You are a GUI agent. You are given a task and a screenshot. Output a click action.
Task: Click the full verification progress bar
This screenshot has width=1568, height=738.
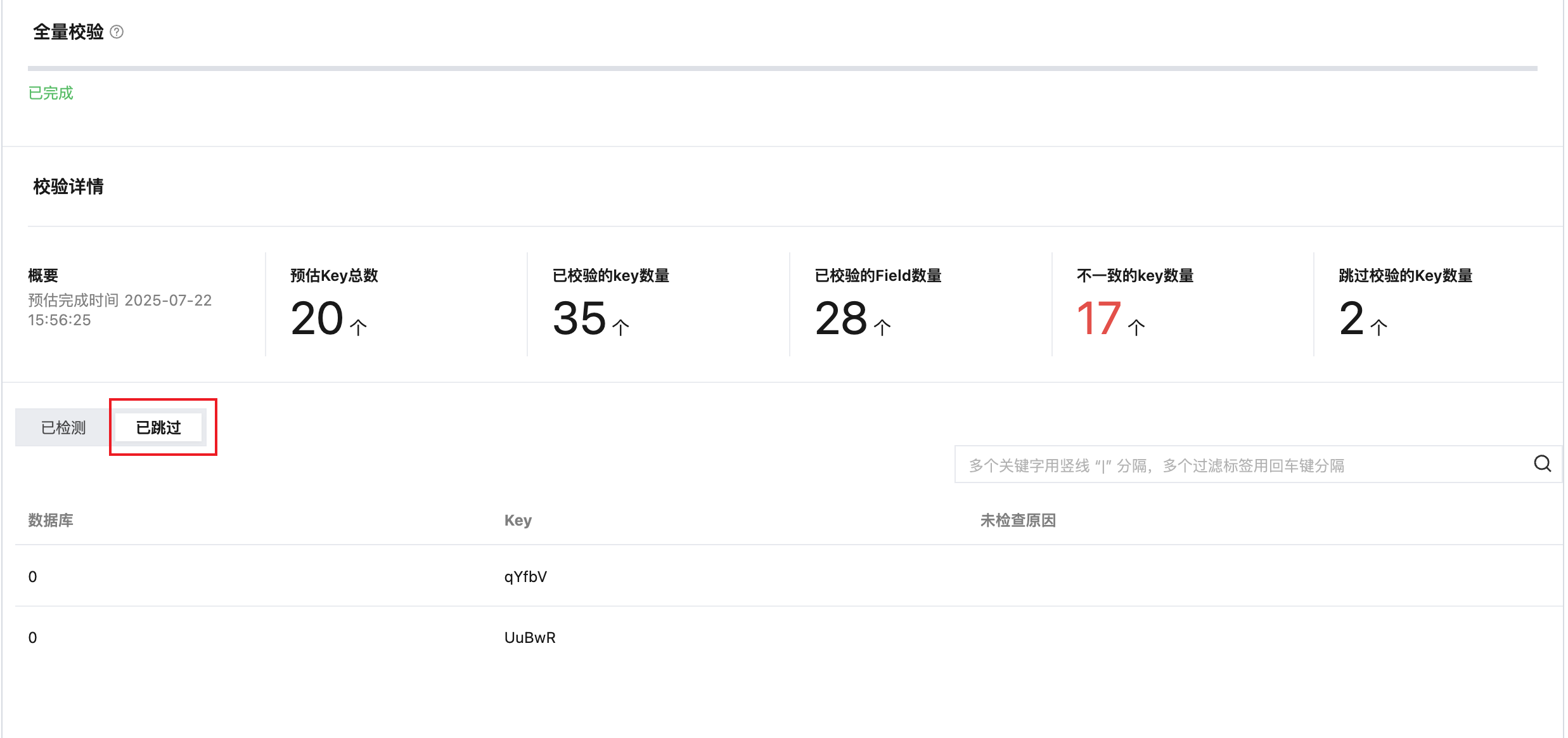coord(782,68)
